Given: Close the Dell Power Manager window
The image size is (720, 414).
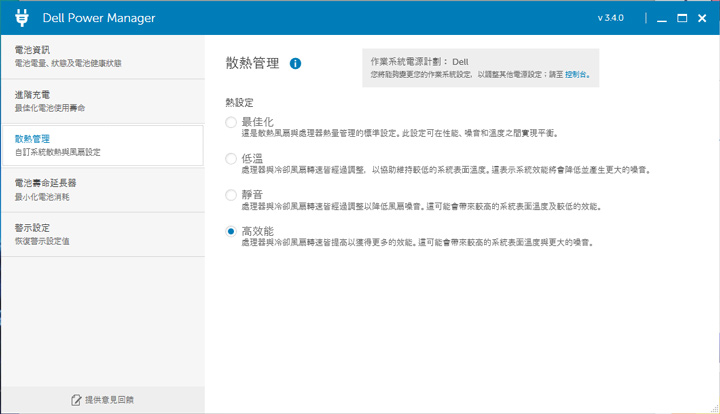Looking at the screenshot, I should coord(702,18).
